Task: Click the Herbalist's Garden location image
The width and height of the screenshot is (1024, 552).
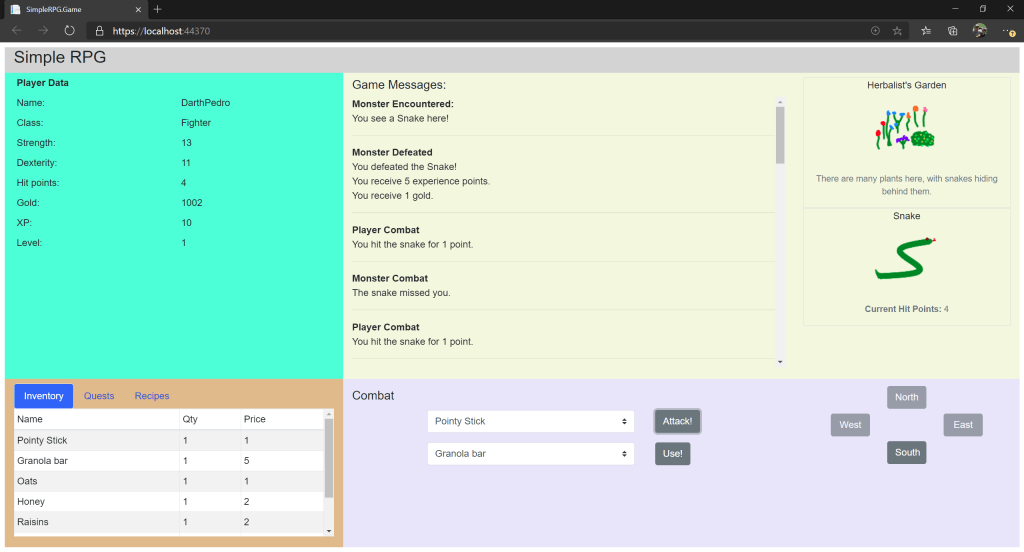Action: 906,129
